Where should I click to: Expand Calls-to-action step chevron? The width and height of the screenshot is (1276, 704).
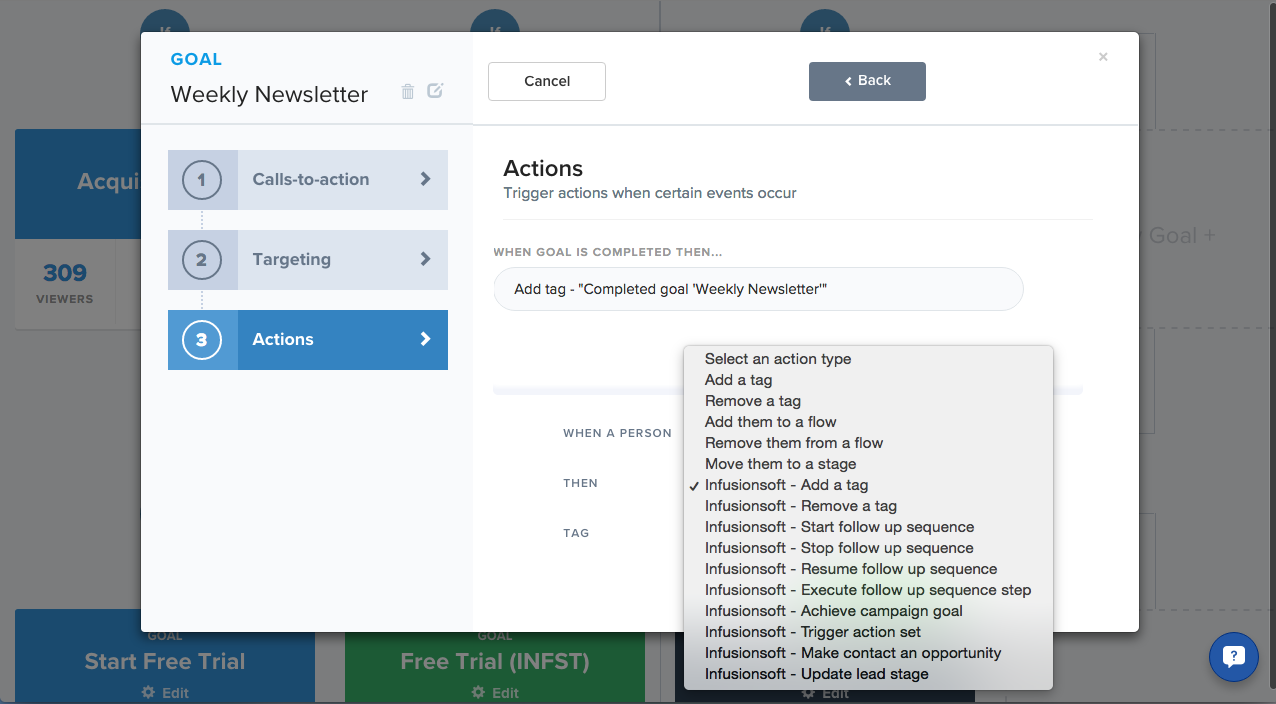(x=425, y=179)
